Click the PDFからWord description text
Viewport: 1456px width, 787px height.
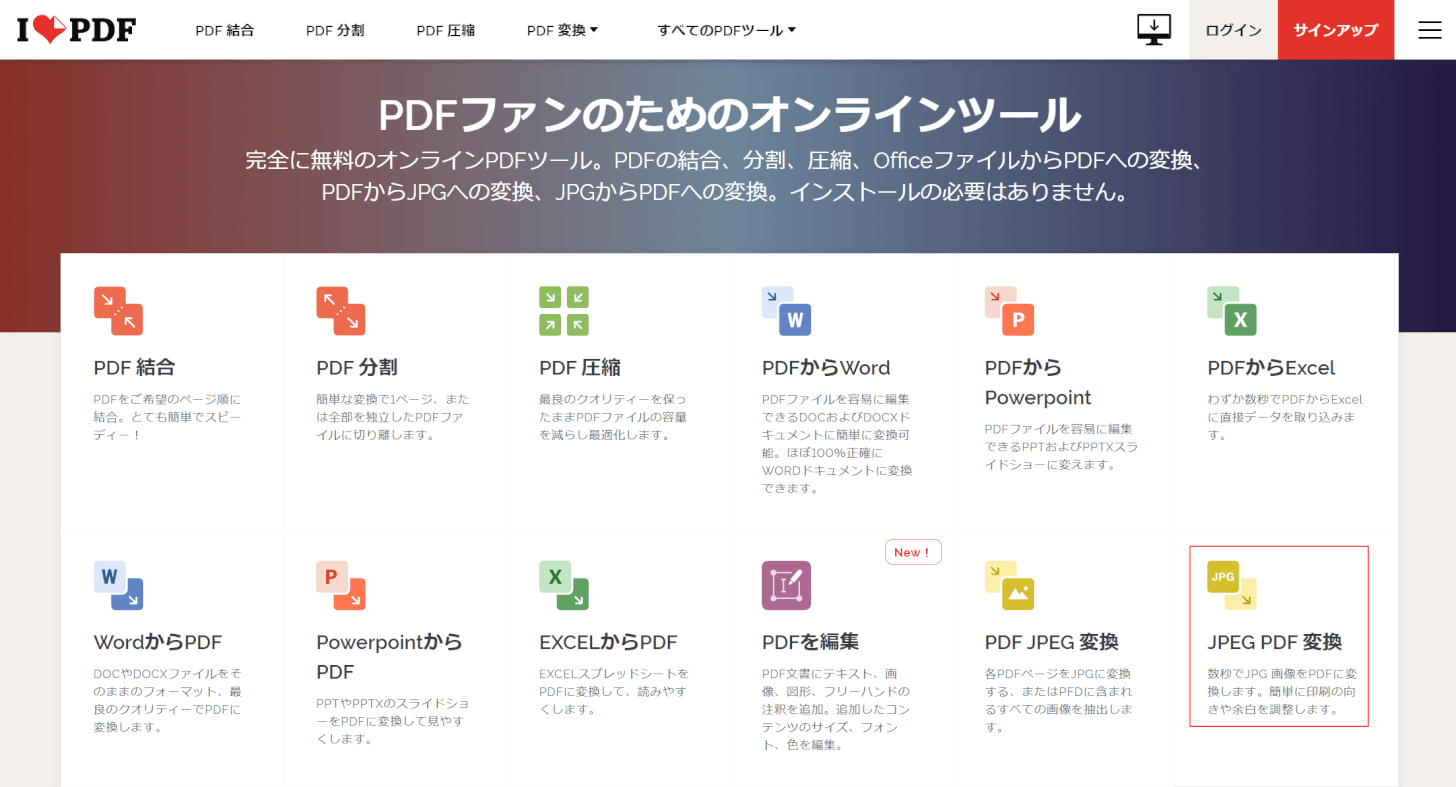click(x=837, y=444)
